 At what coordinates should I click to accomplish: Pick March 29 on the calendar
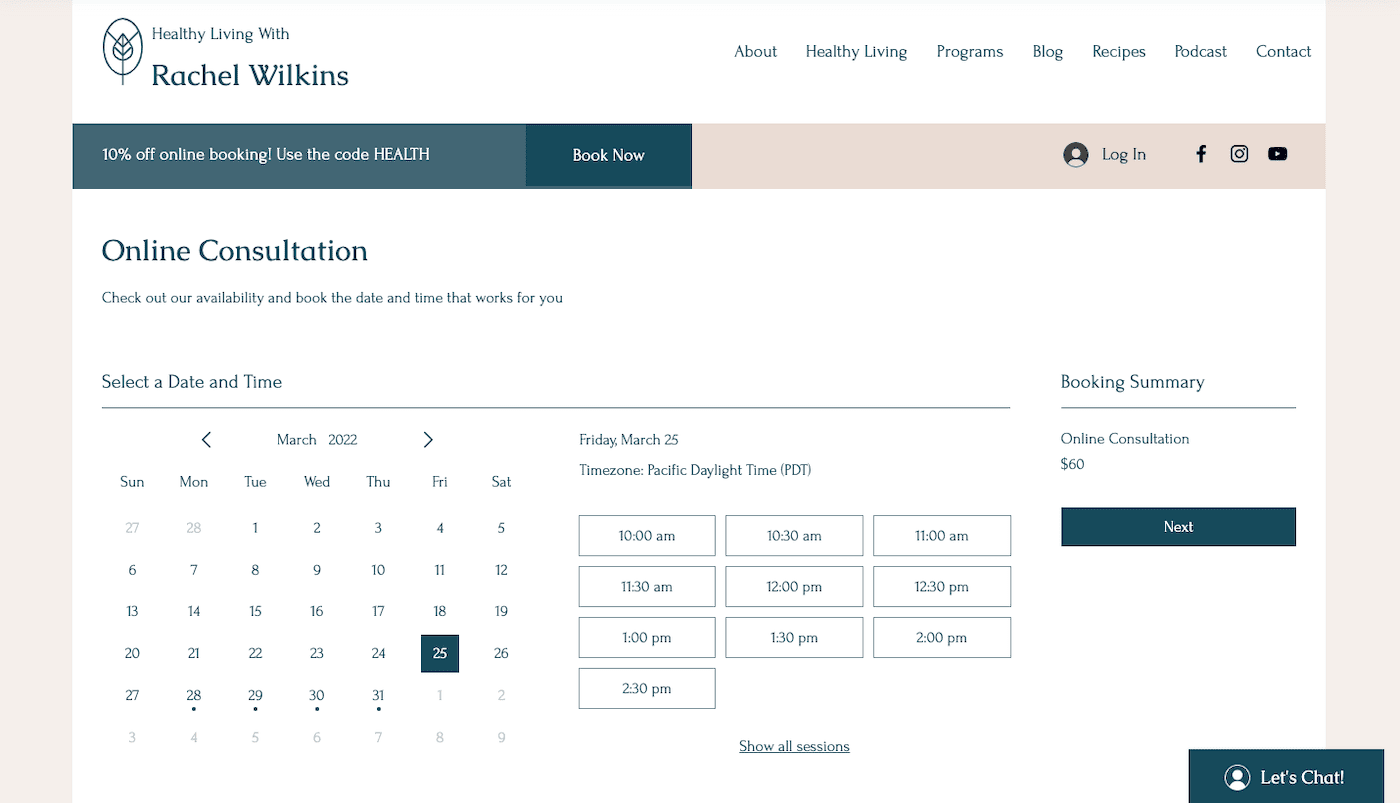point(255,695)
